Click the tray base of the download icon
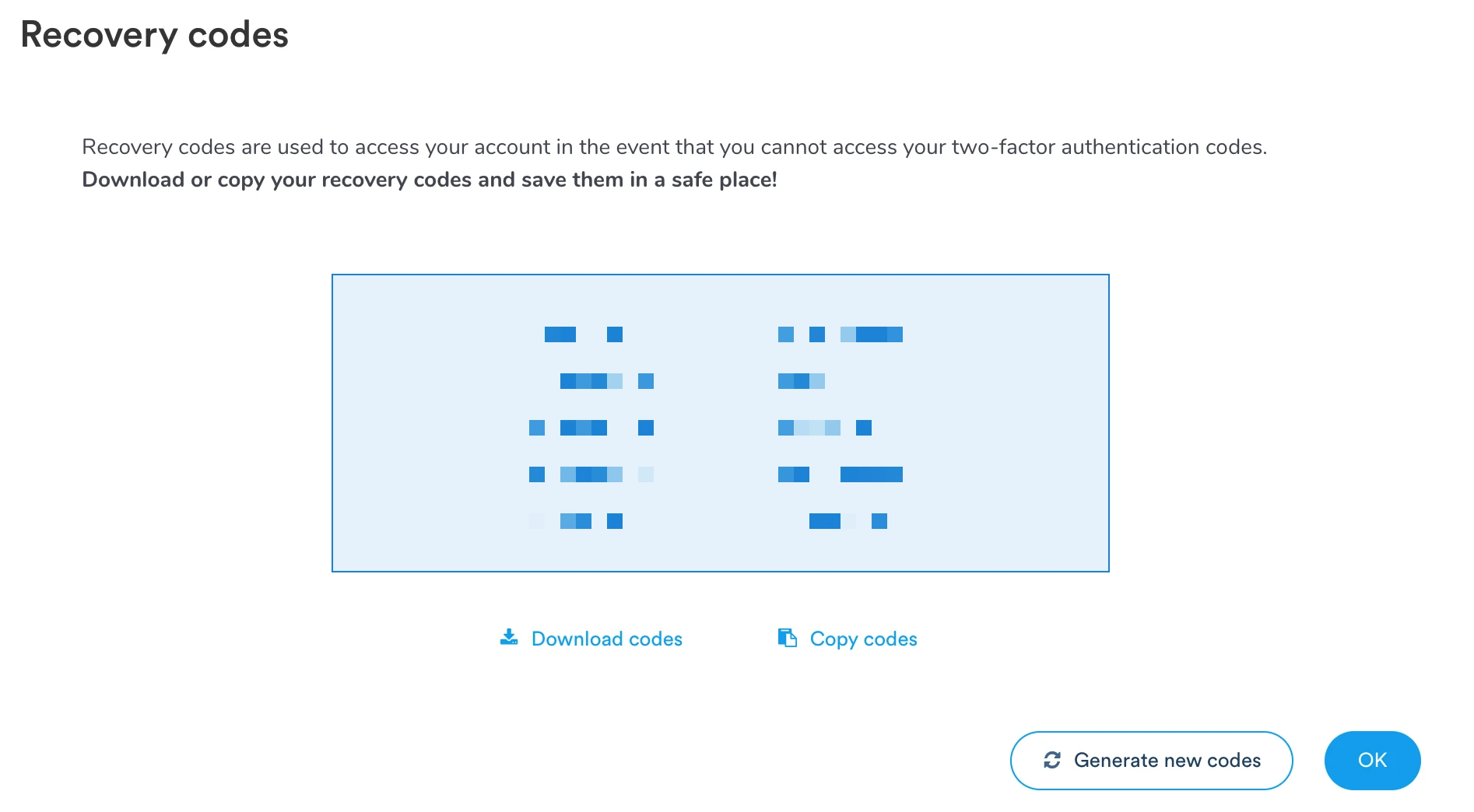Screen dimensions: 1474x812 click(x=510, y=643)
